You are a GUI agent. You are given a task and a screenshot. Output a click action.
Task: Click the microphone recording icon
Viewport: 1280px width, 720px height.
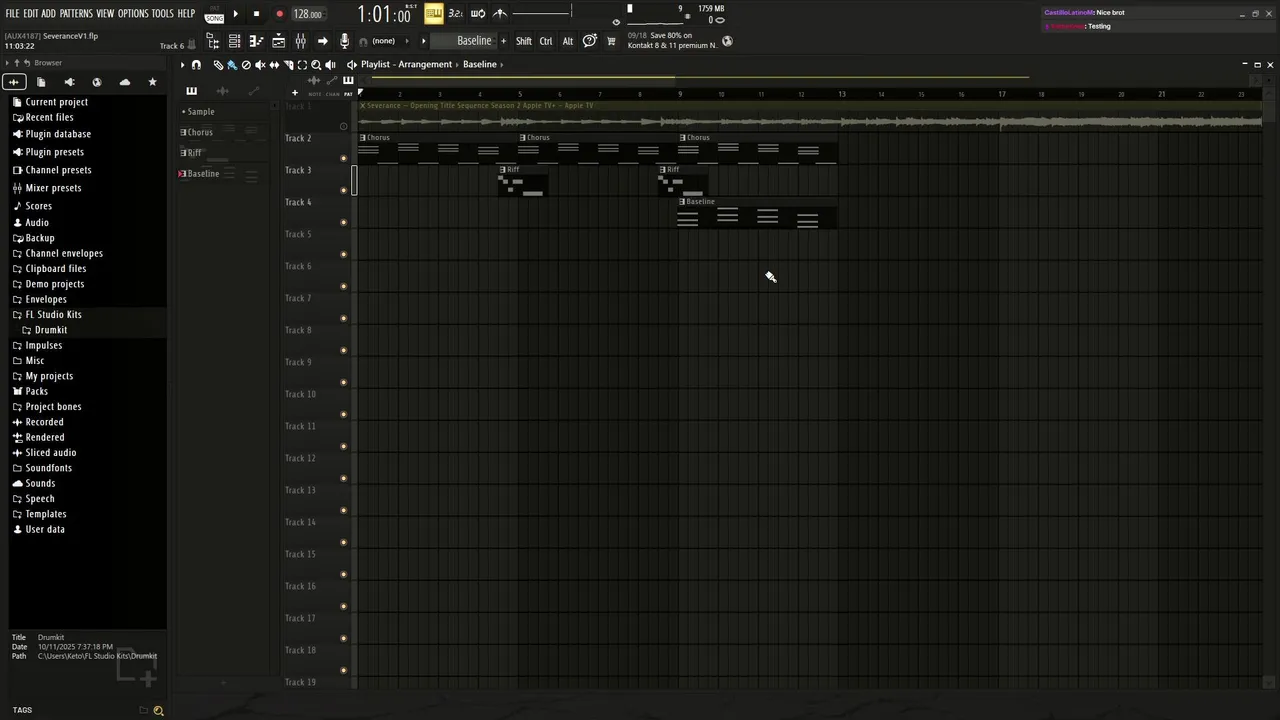344,41
